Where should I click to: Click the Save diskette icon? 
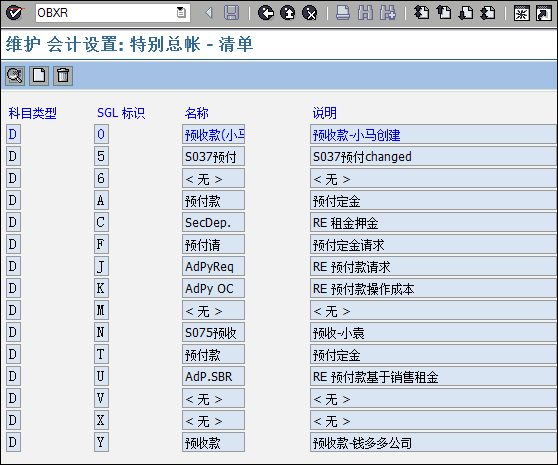(x=231, y=13)
